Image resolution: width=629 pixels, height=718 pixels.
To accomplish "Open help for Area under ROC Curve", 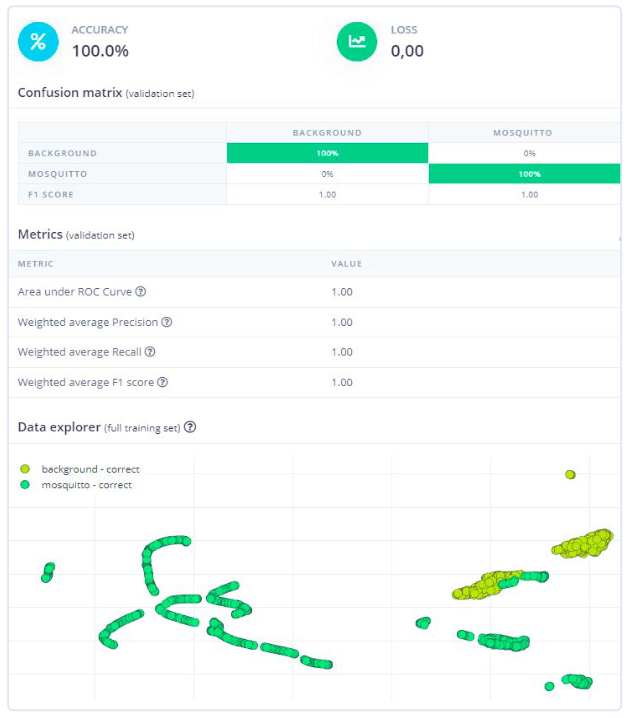I will click(x=141, y=292).
